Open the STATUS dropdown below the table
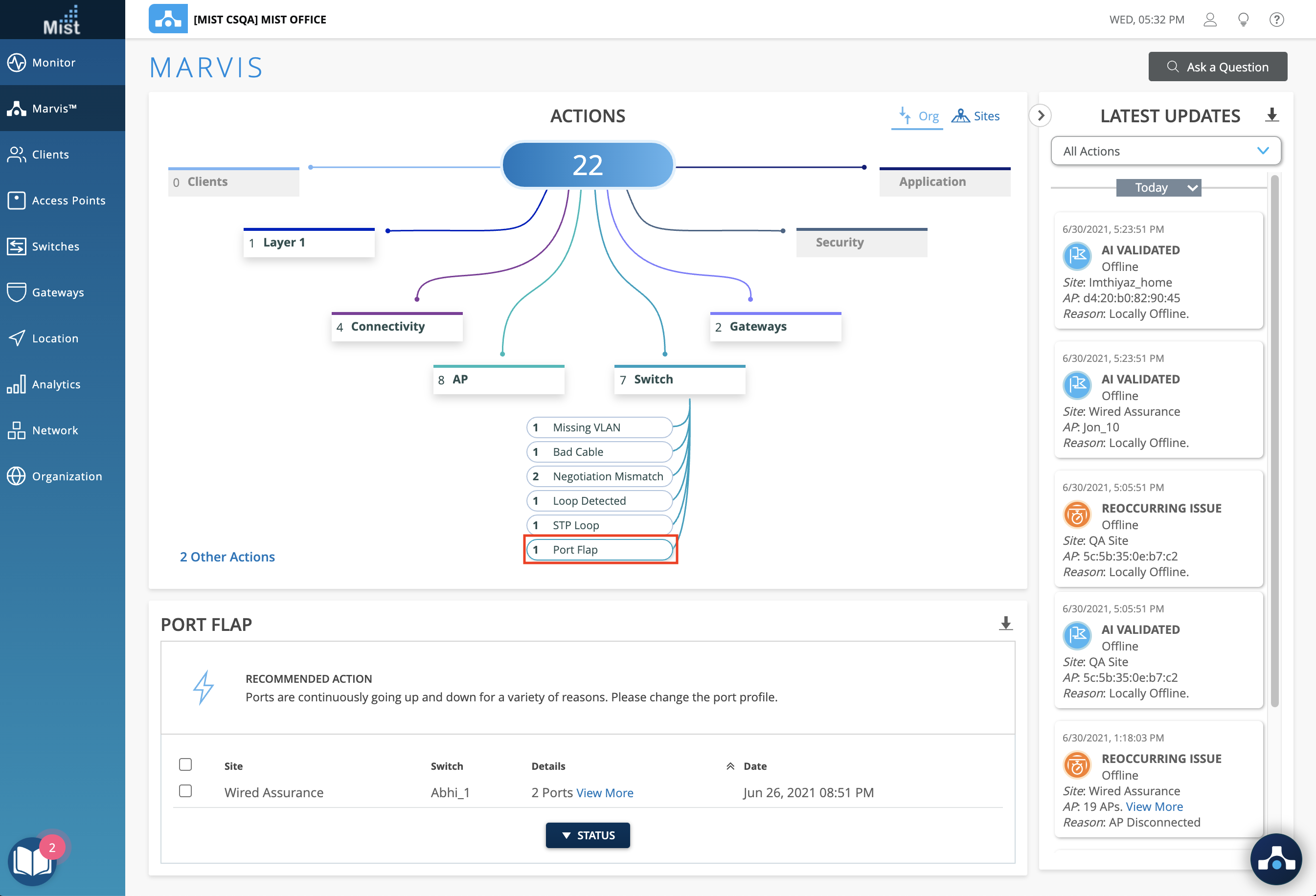This screenshot has width=1316, height=896. pos(587,835)
